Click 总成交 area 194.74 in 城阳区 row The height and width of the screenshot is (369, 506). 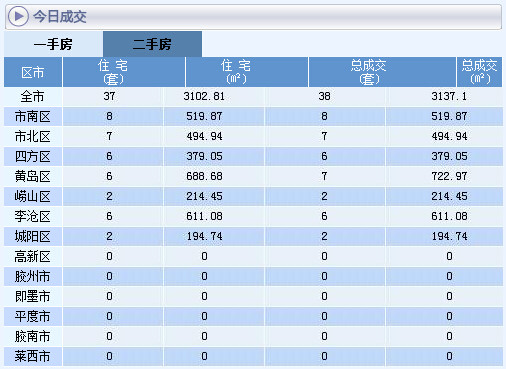coord(449,236)
